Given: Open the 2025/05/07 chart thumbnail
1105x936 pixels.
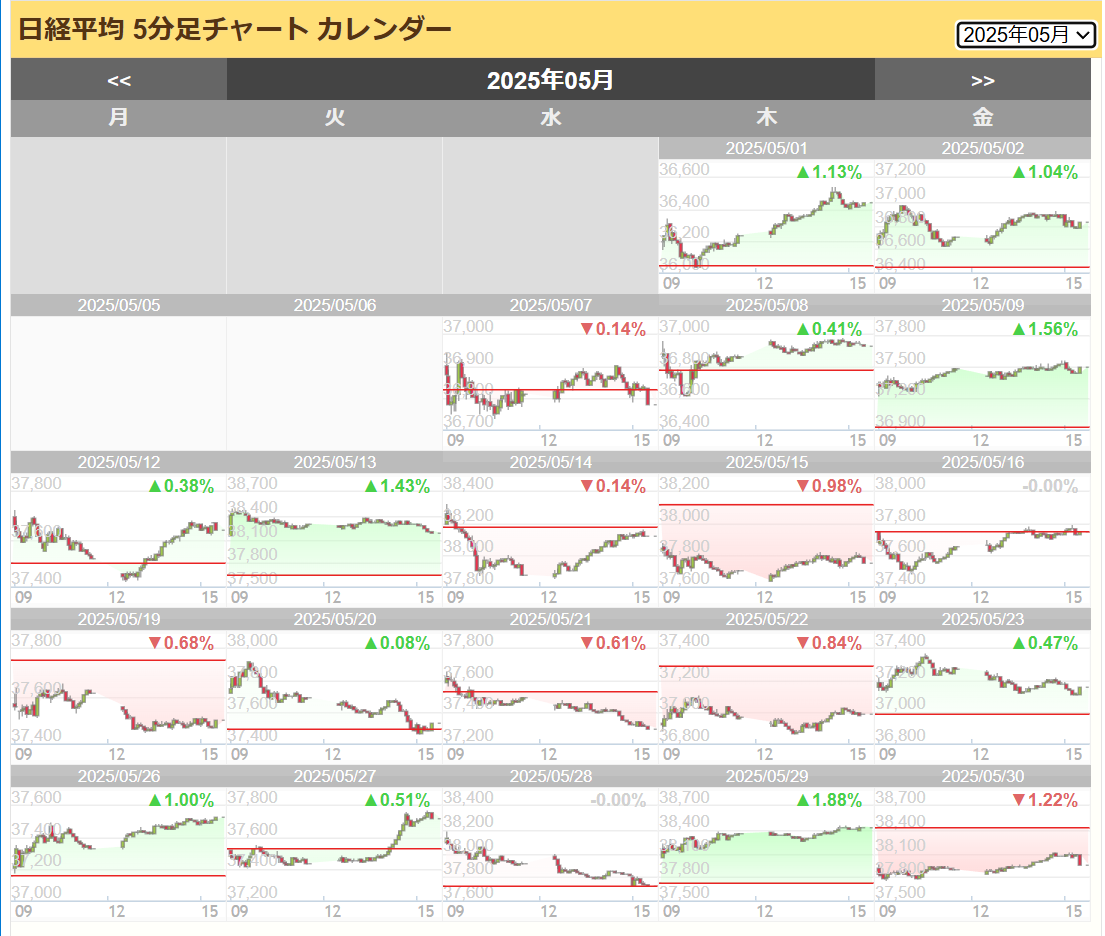Looking at the screenshot, I should (550, 383).
